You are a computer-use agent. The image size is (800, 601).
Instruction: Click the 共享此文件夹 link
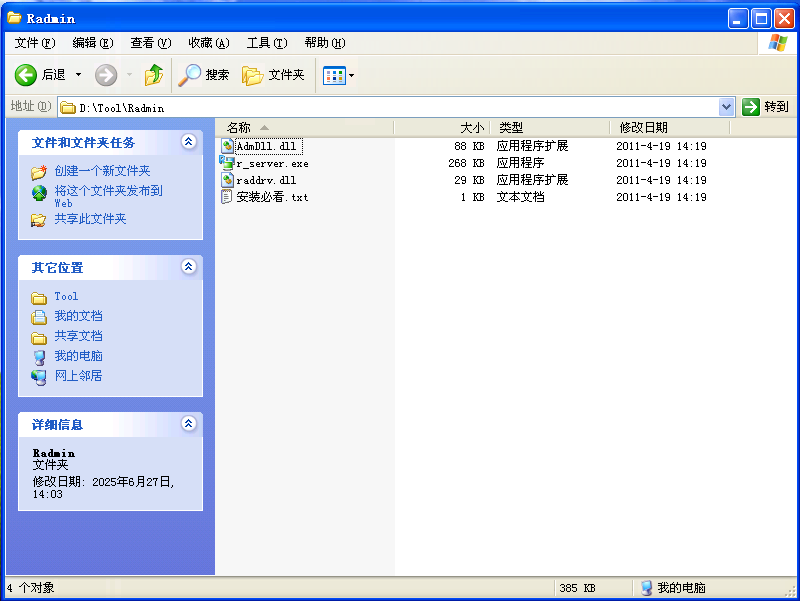(x=90, y=219)
